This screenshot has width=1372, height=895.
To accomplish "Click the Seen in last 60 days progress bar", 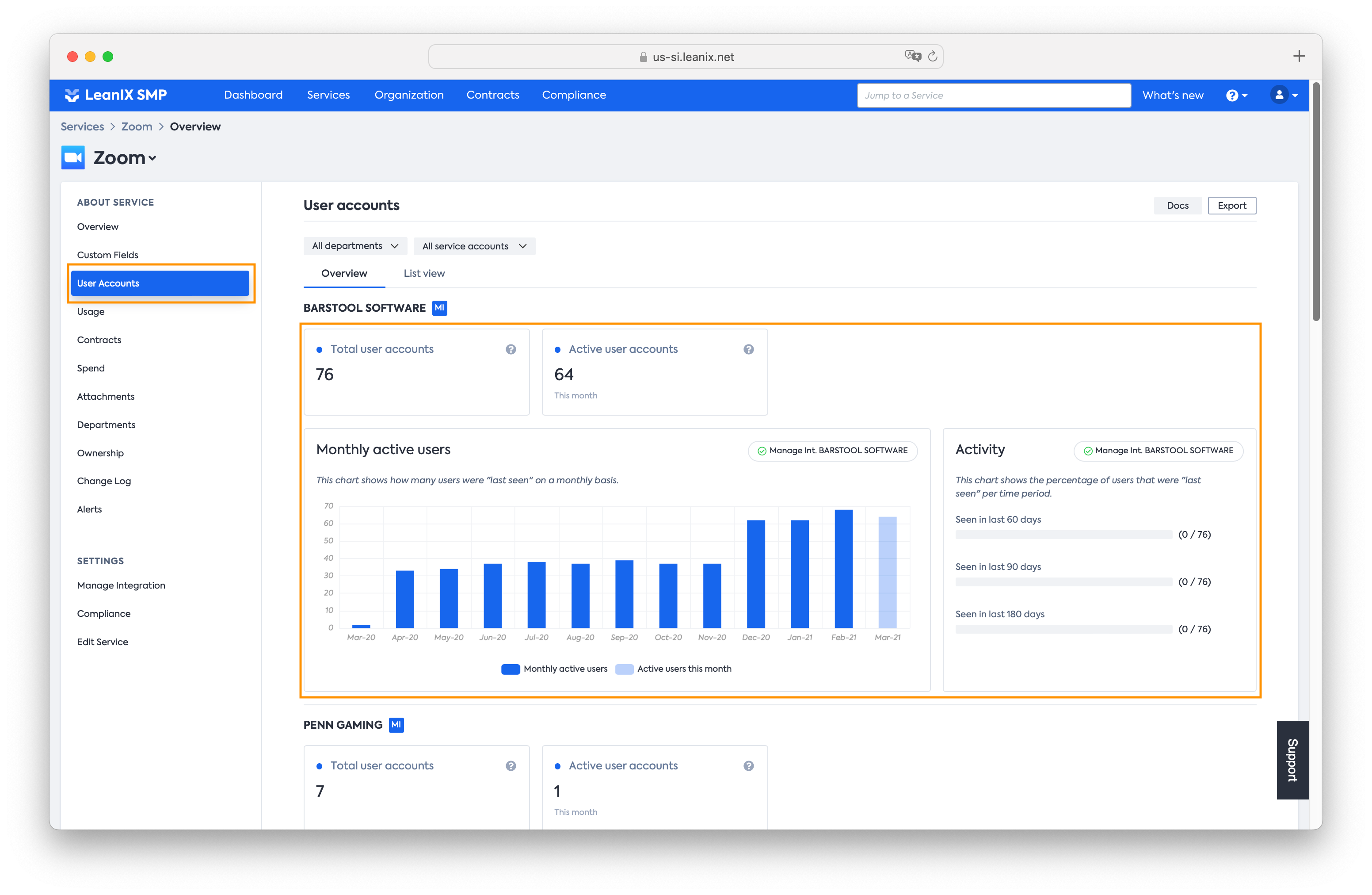I will [x=1063, y=535].
